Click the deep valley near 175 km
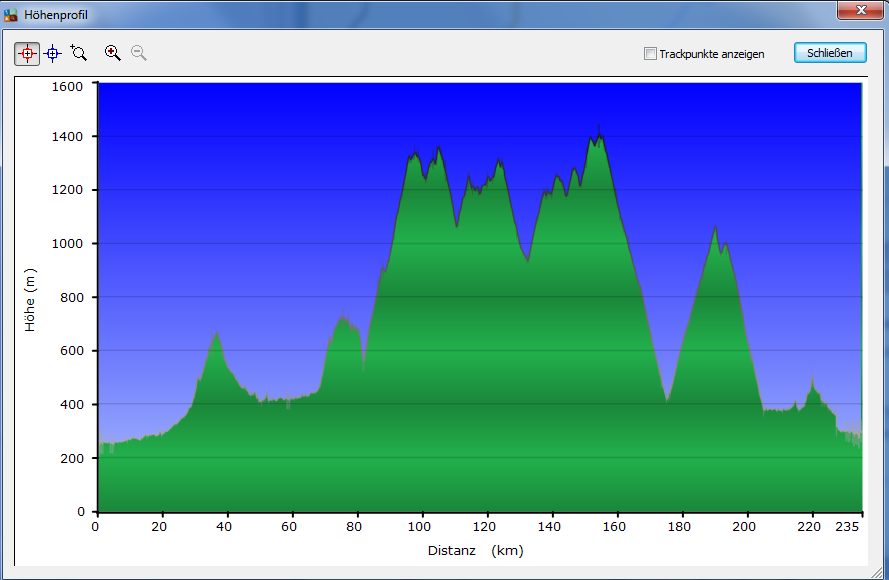The image size is (889, 580). (667, 400)
